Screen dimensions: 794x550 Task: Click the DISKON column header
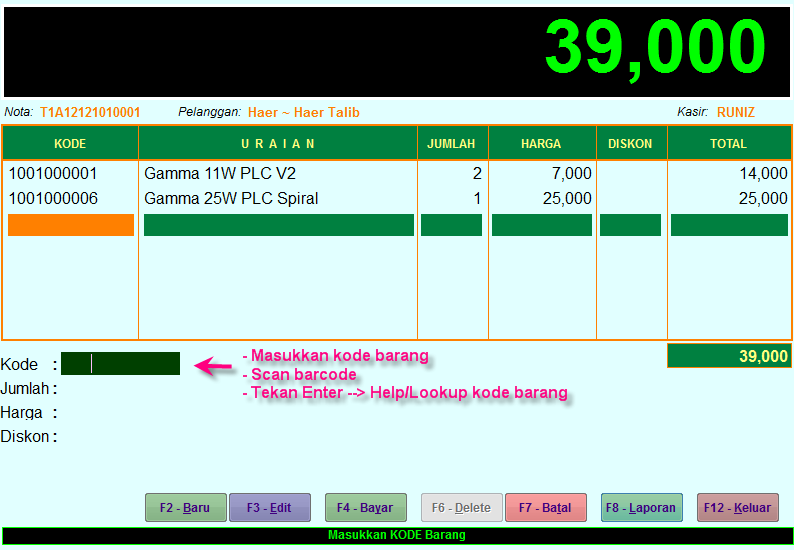click(x=630, y=144)
